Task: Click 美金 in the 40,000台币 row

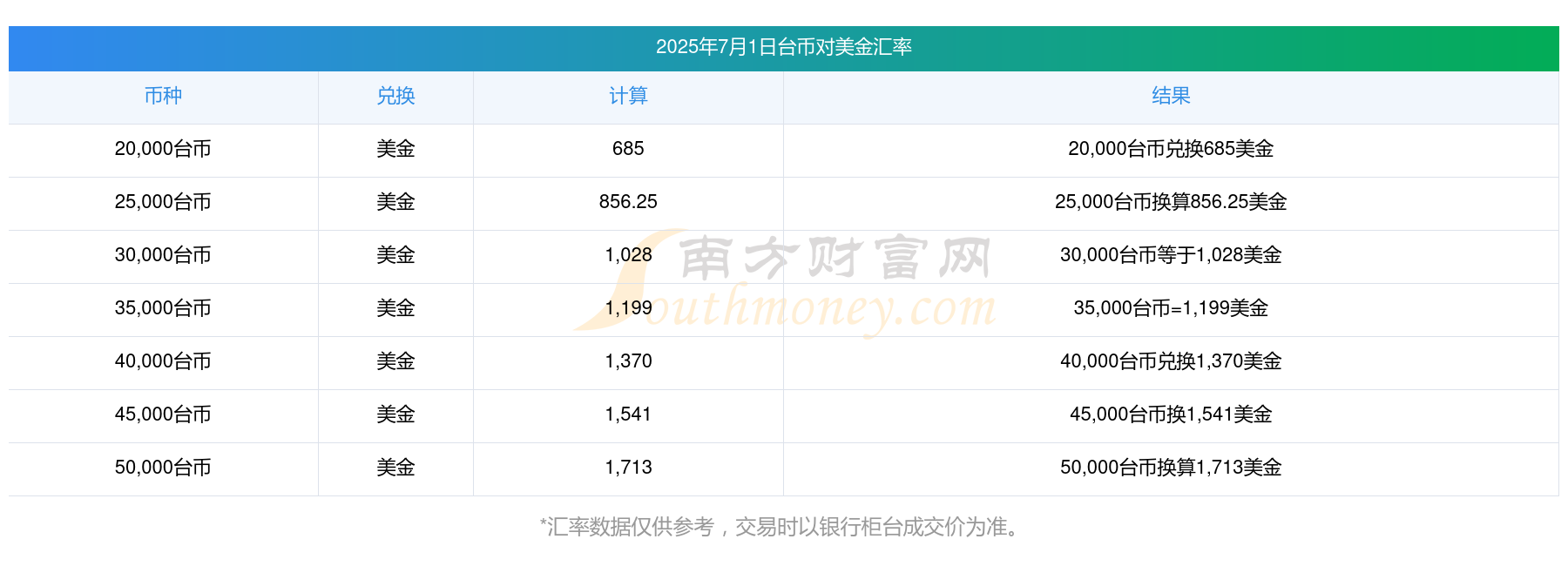Action: click(395, 361)
